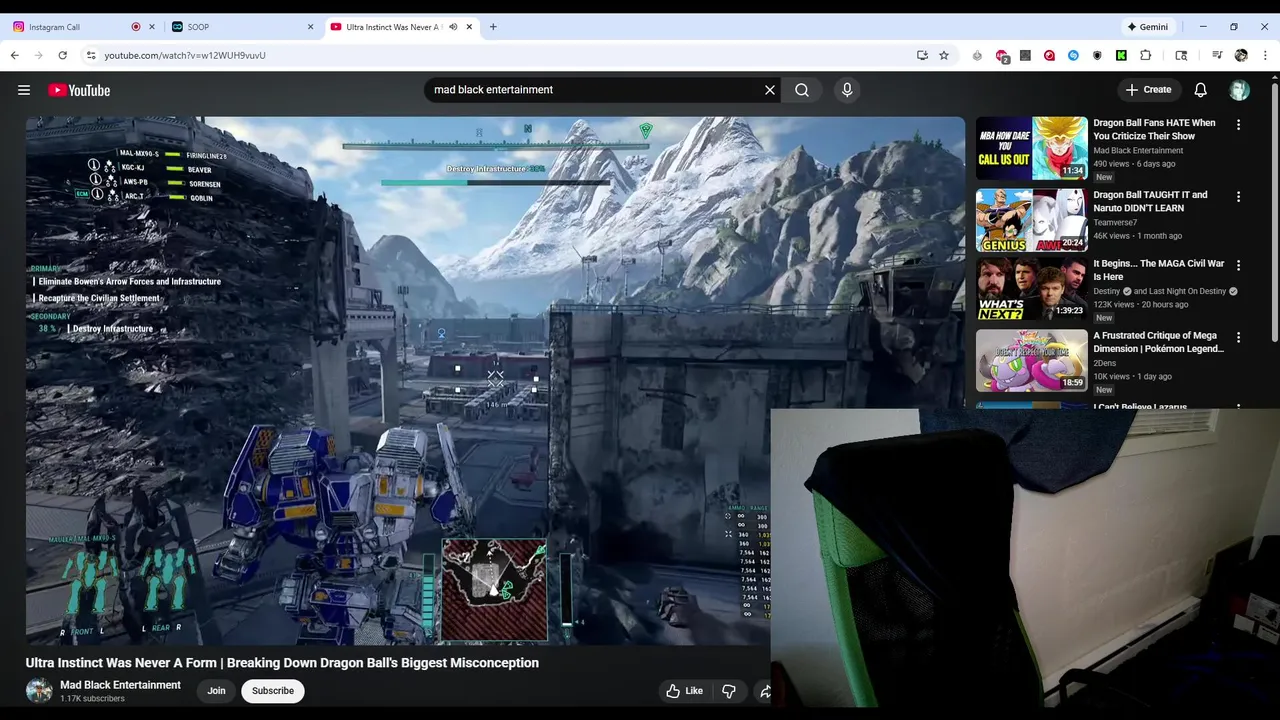Open the black shield extension
Screen dimensions: 1280x720
point(1097,55)
